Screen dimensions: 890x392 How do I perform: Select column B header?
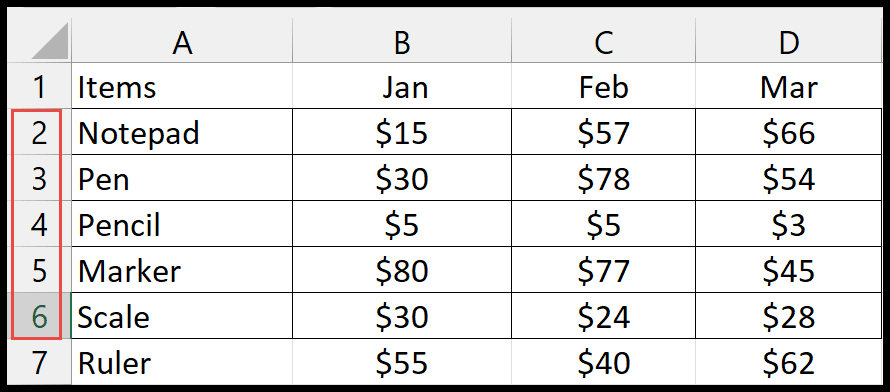pyautogui.click(x=402, y=41)
